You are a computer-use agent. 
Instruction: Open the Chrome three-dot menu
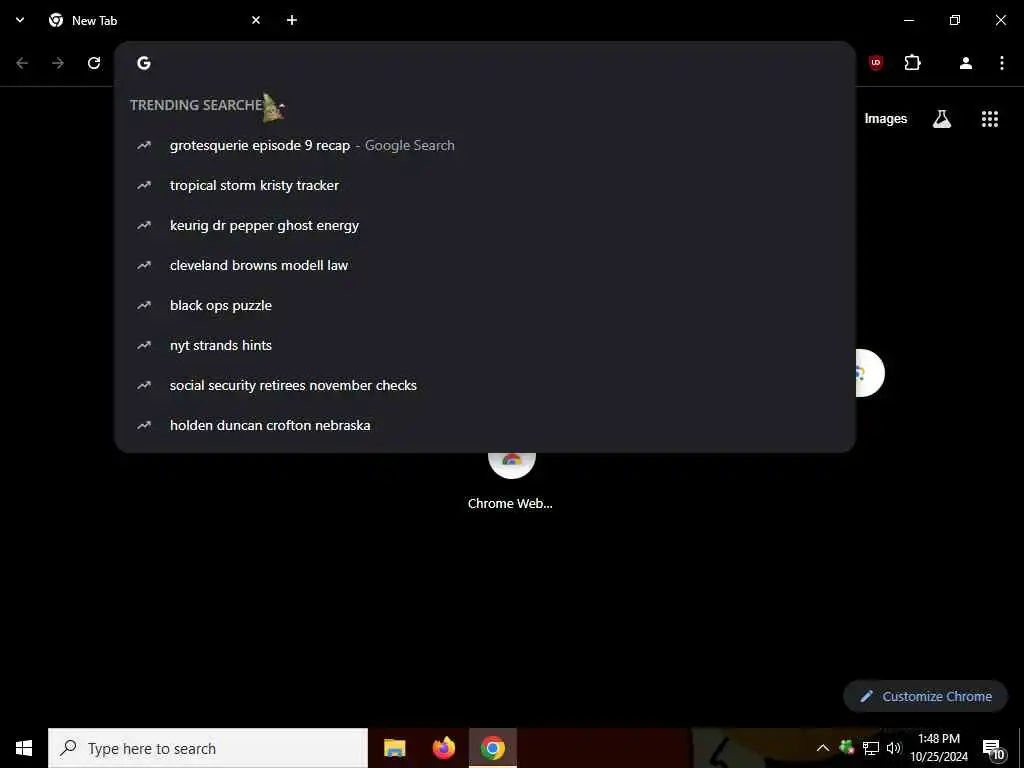1002,63
